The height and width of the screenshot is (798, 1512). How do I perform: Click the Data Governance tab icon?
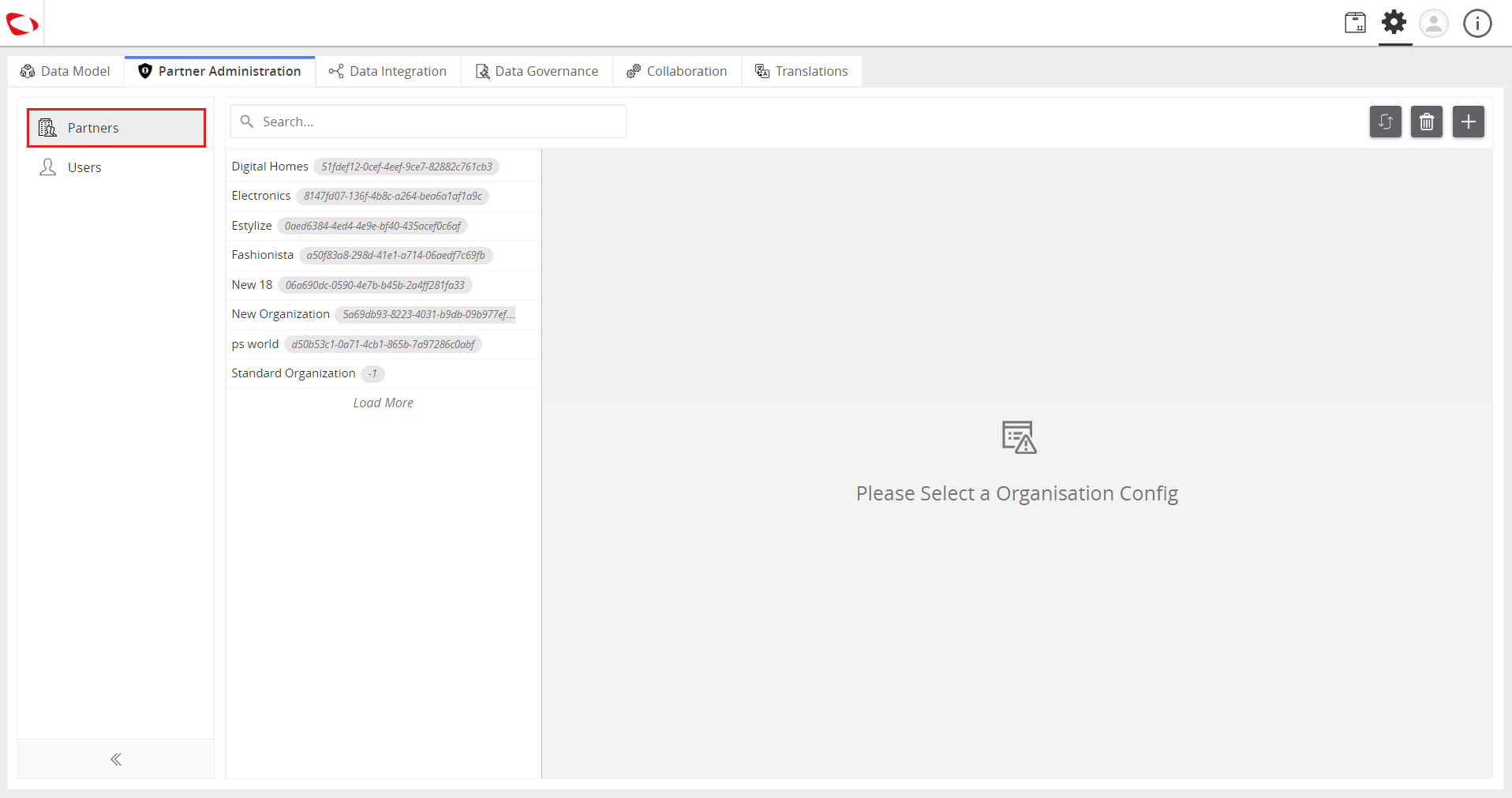pos(482,71)
